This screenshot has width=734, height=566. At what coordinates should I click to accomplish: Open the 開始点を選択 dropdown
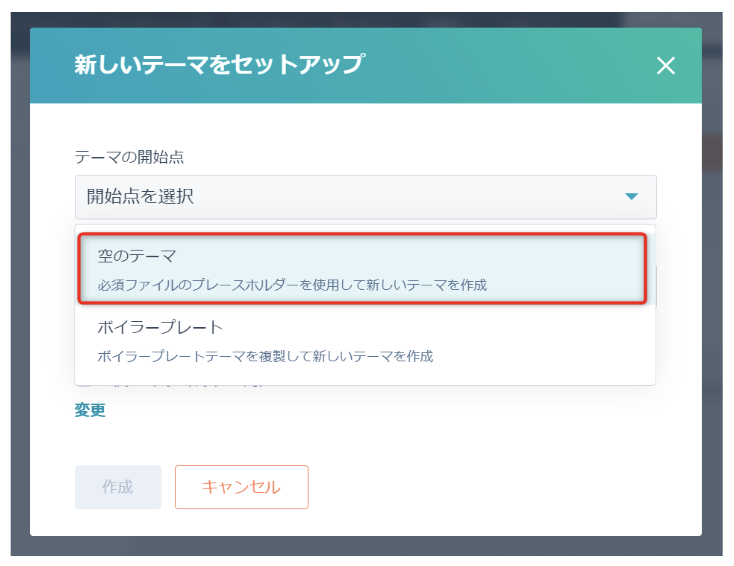tap(366, 197)
